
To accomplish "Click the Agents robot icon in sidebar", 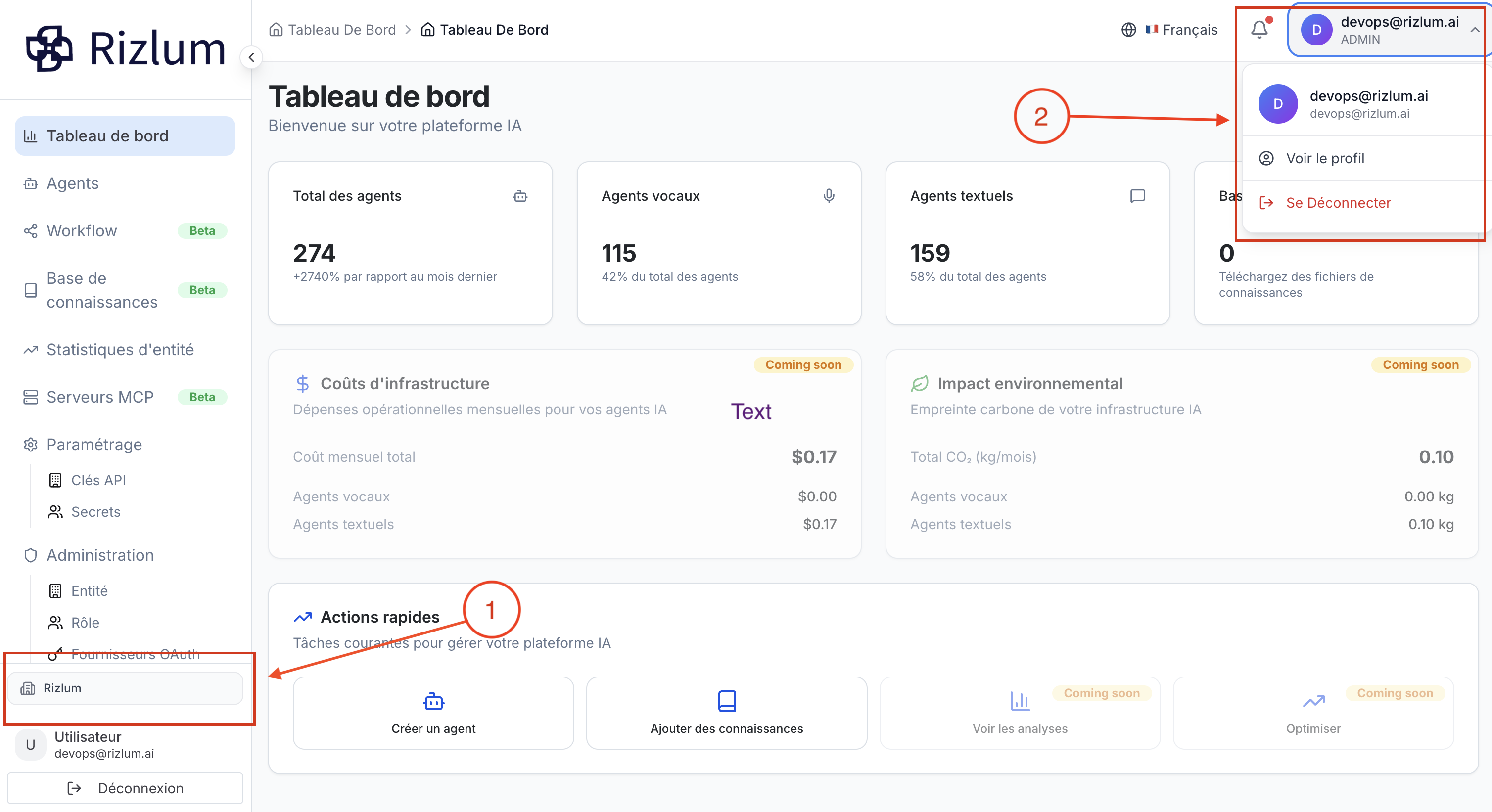I will (30, 184).
